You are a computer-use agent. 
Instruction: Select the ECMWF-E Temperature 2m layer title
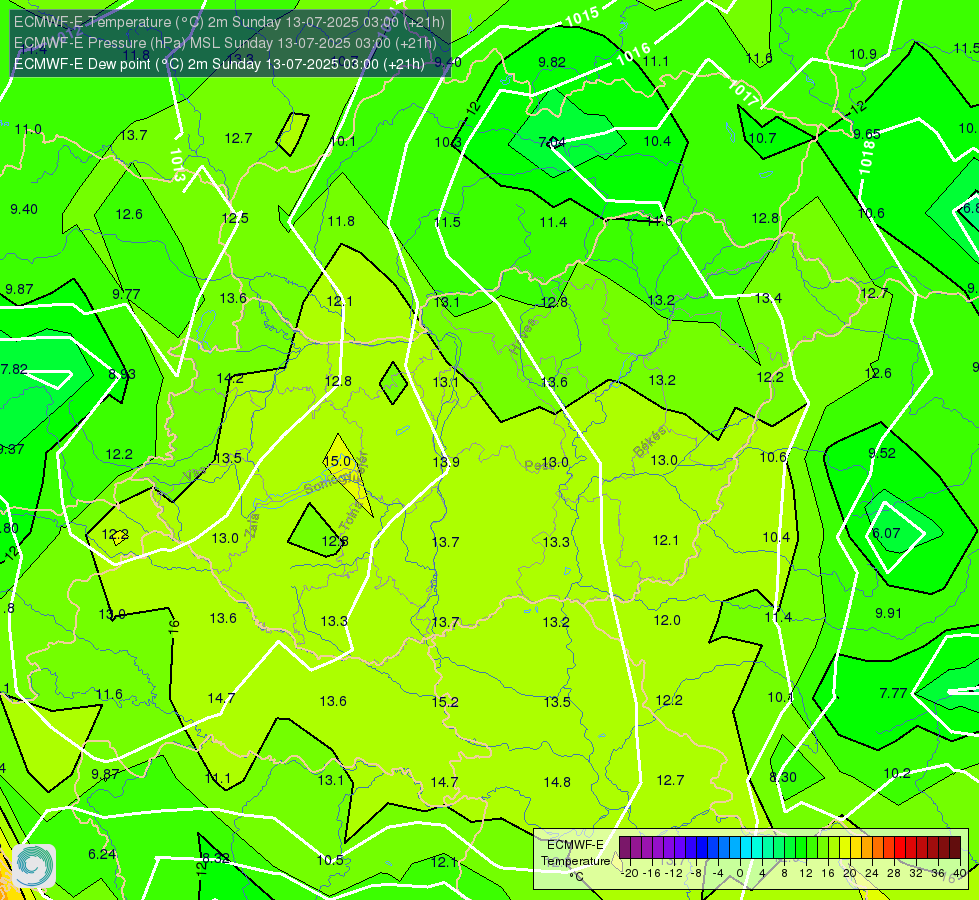tap(229, 22)
